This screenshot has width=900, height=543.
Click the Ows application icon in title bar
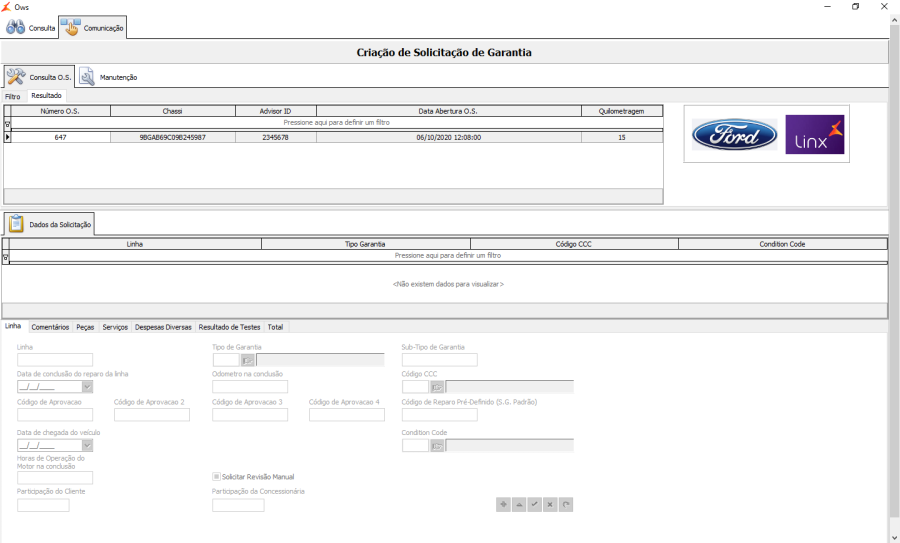[6, 7]
